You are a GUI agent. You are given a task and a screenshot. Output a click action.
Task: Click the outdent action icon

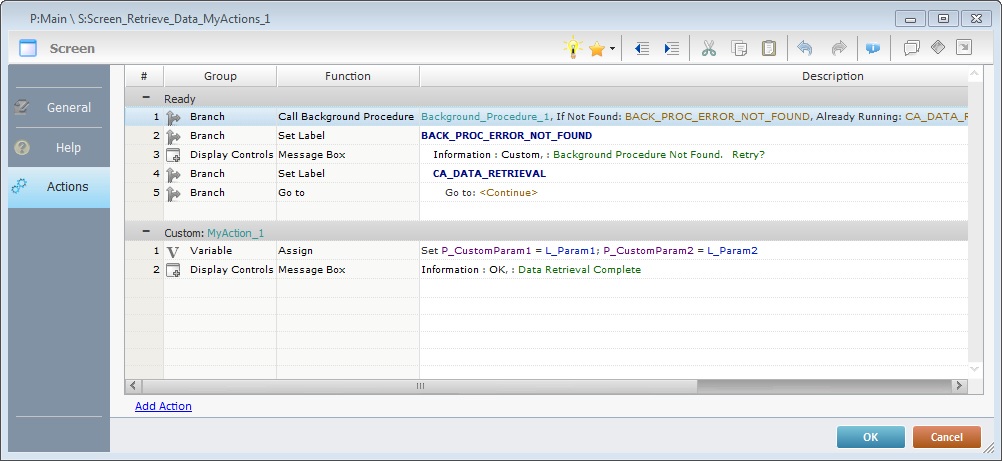coord(642,48)
